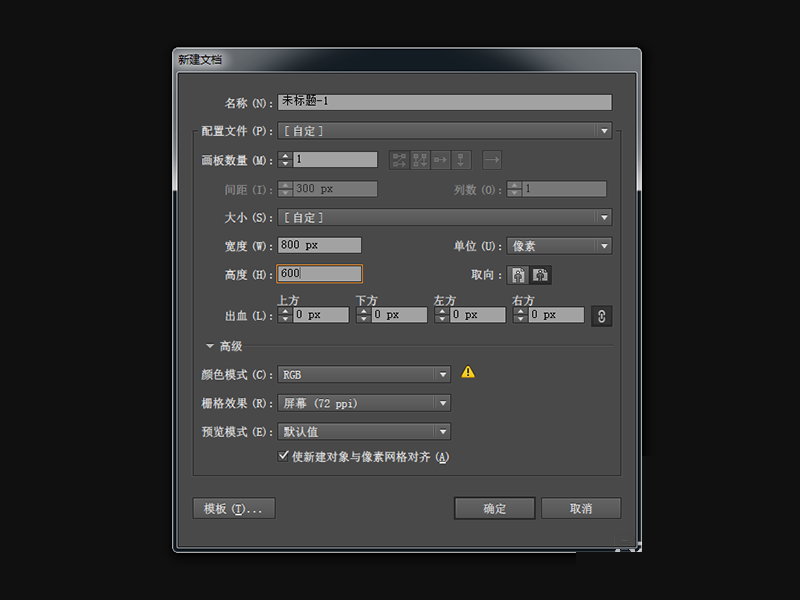
Task: Open the 大小 size dropdown
Action: (x=444, y=218)
